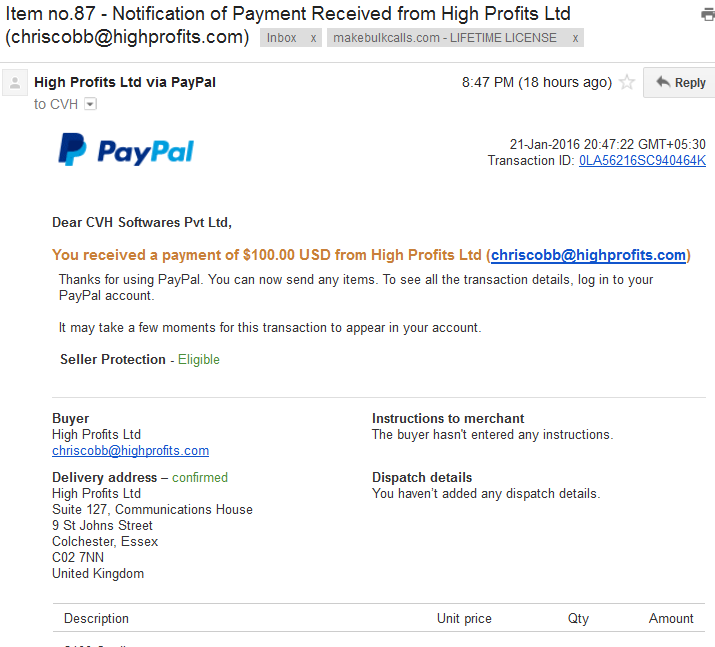Click the sender avatar placeholder icon
This screenshot has height=647, width=715.
point(15,83)
